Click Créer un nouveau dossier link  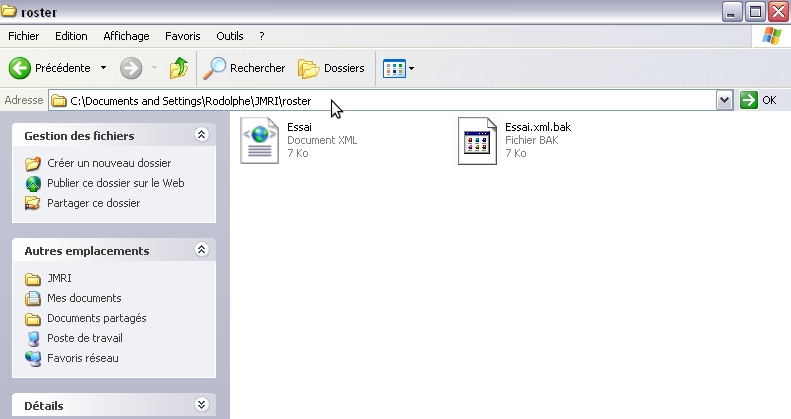[109, 163]
